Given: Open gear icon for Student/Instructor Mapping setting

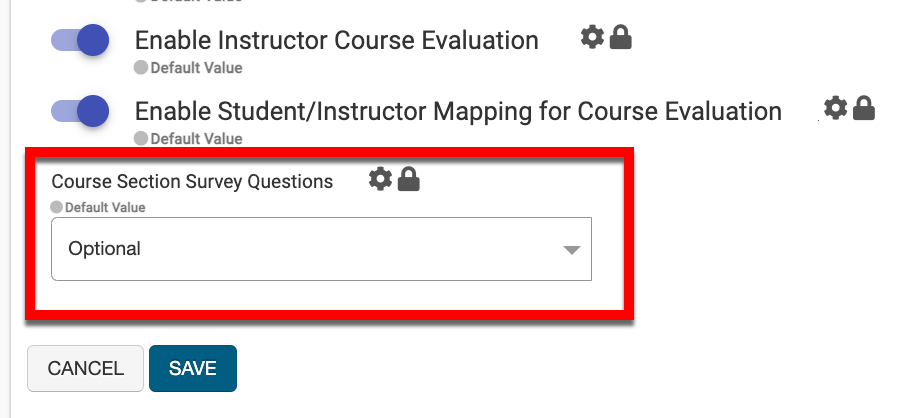Looking at the screenshot, I should (836, 107).
